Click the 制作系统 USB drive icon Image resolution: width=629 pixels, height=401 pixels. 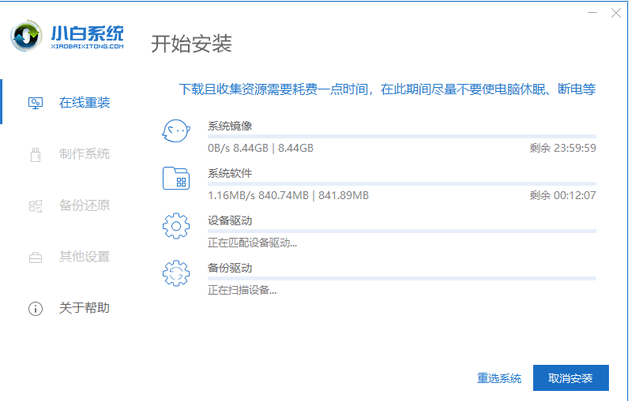click(x=35, y=154)
